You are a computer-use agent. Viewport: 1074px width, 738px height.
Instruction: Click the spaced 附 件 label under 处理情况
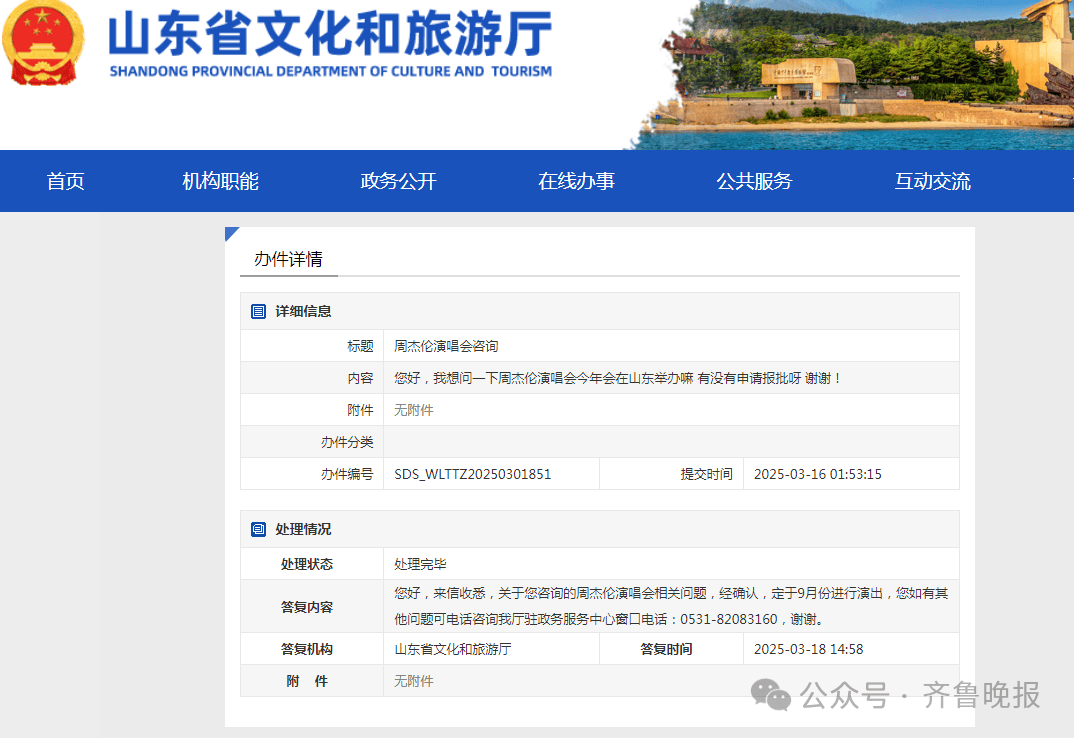point(307,681)
